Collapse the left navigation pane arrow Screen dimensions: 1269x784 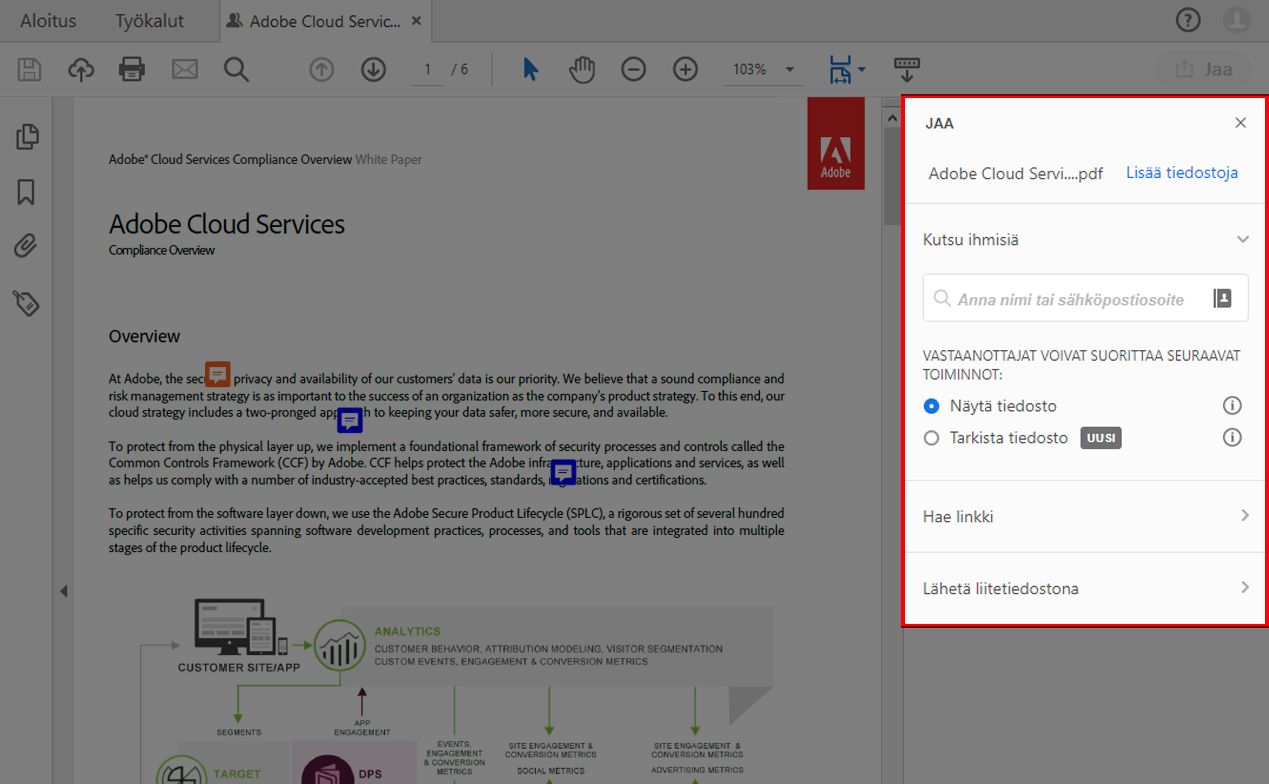[63, 591]
